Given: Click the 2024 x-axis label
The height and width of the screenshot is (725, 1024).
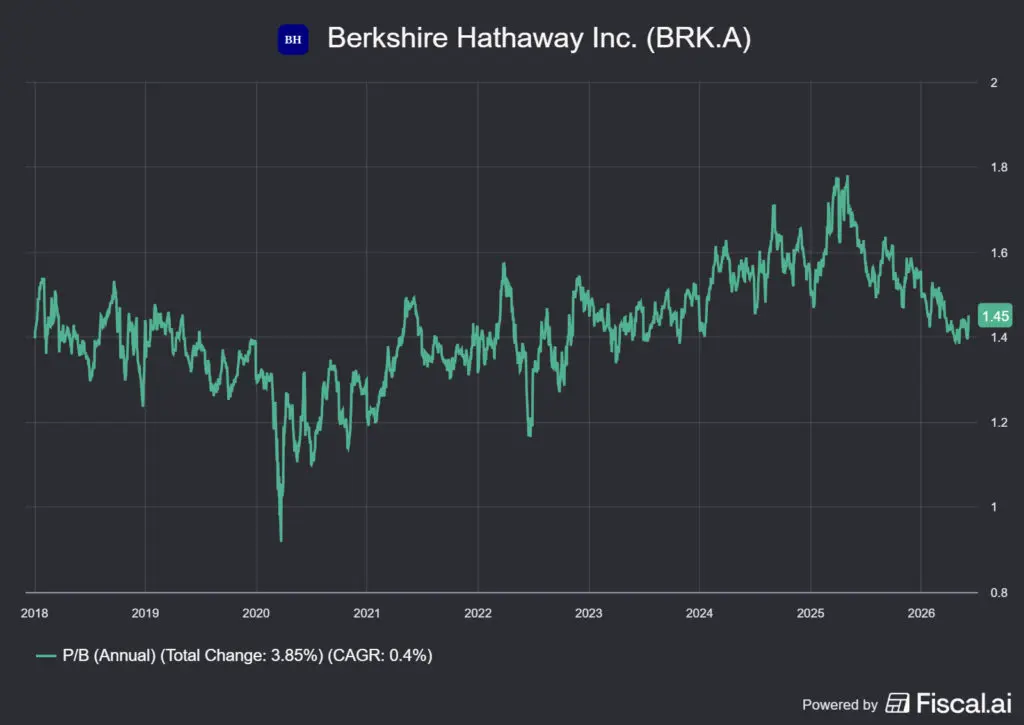Looking at the screenshot, I should click(x=699, y=613).
